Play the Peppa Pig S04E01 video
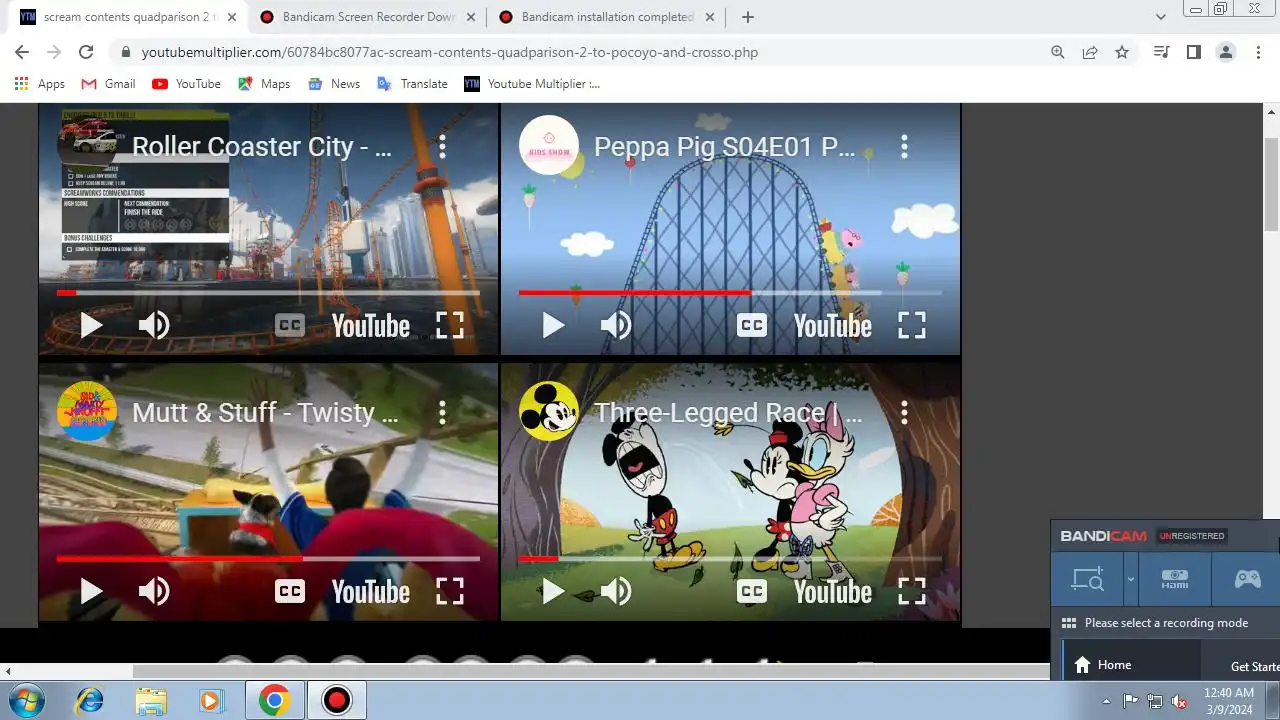The image size is (1280, 720). (x=553, y=326)
